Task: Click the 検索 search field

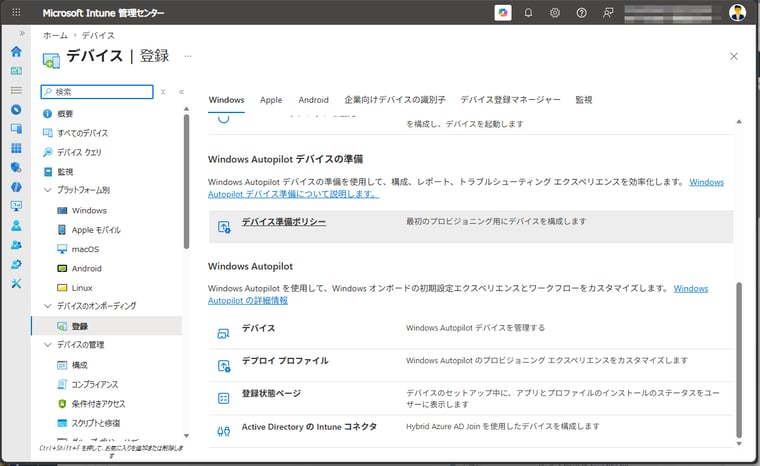Action: [97, 92]
